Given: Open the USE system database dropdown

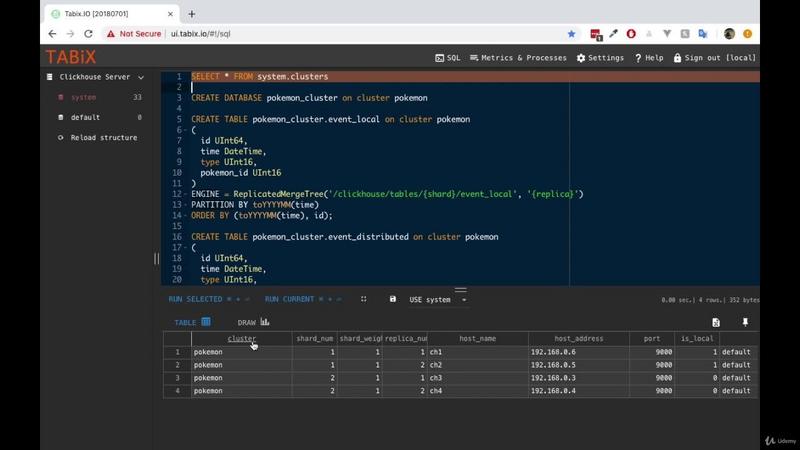Looking at the screenshot, I should click(438, 299).
